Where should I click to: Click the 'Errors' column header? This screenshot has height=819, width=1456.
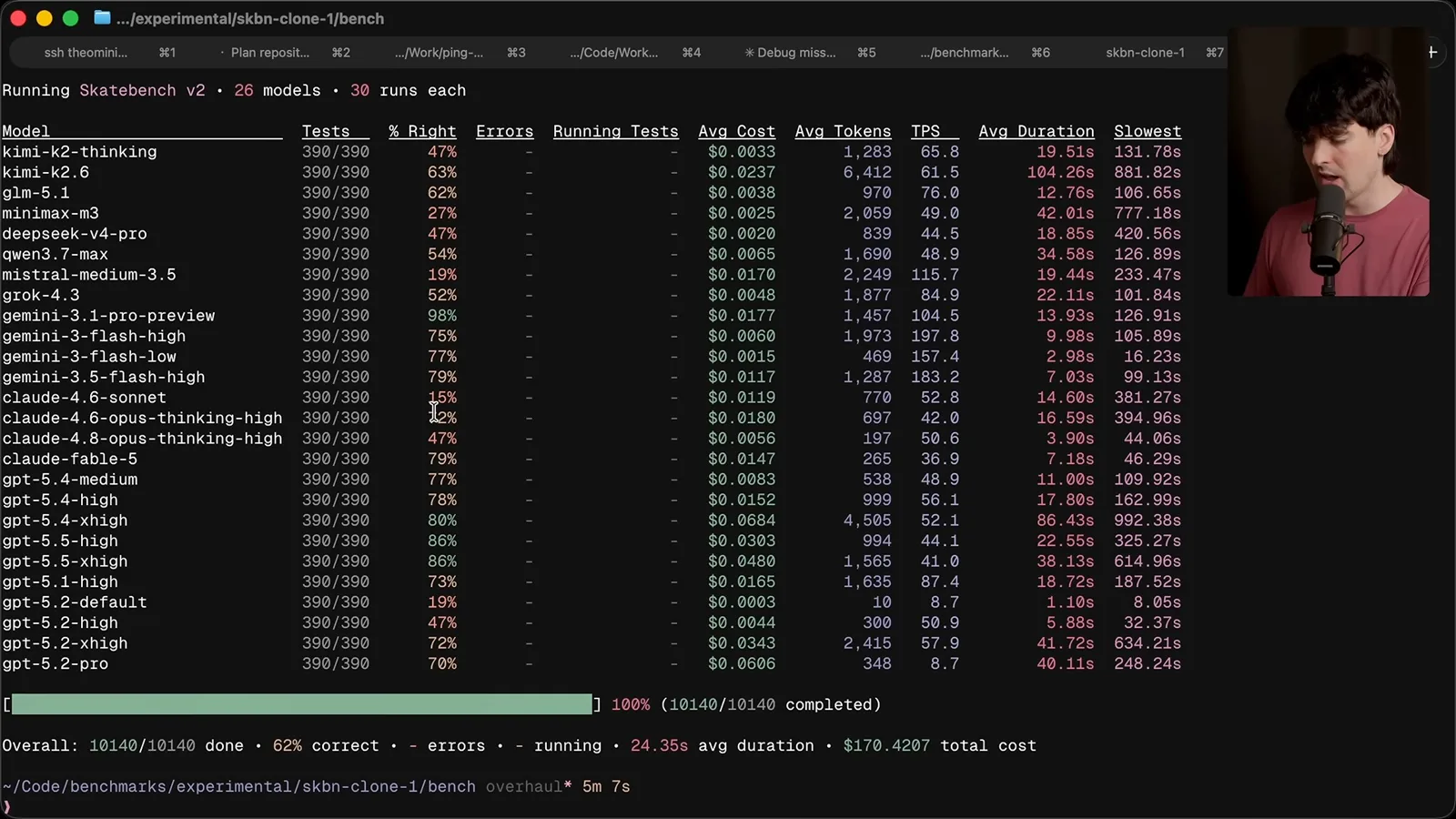coord(504,131)
